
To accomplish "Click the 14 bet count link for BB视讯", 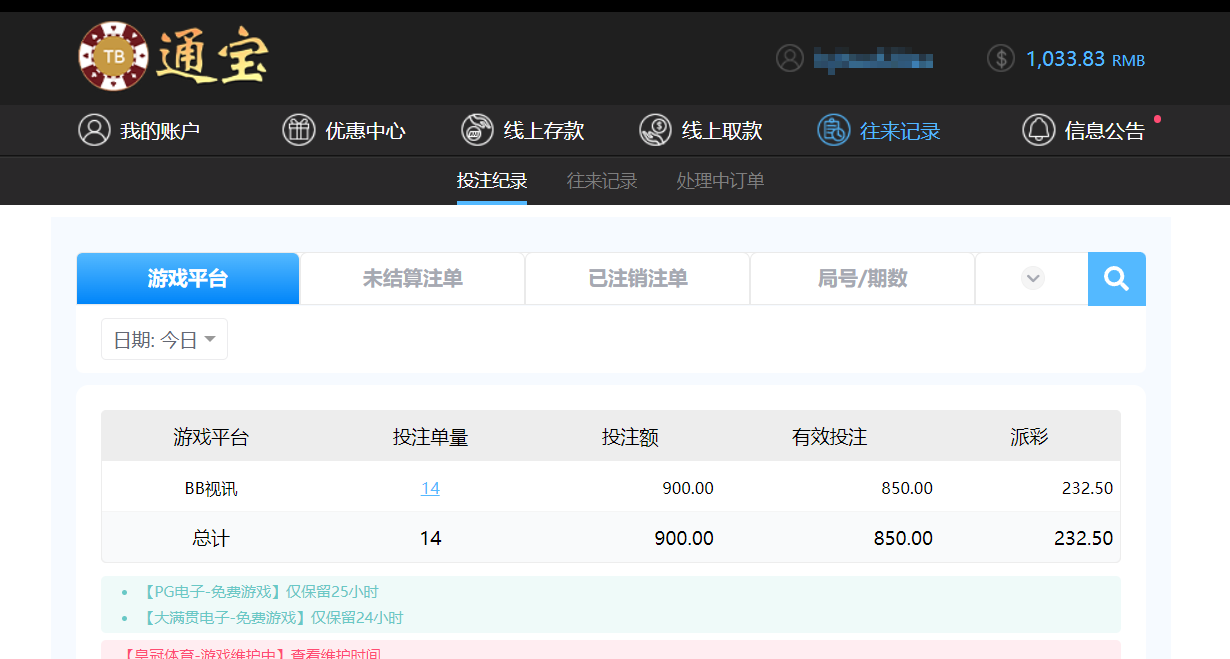I will tap(430, 487).
